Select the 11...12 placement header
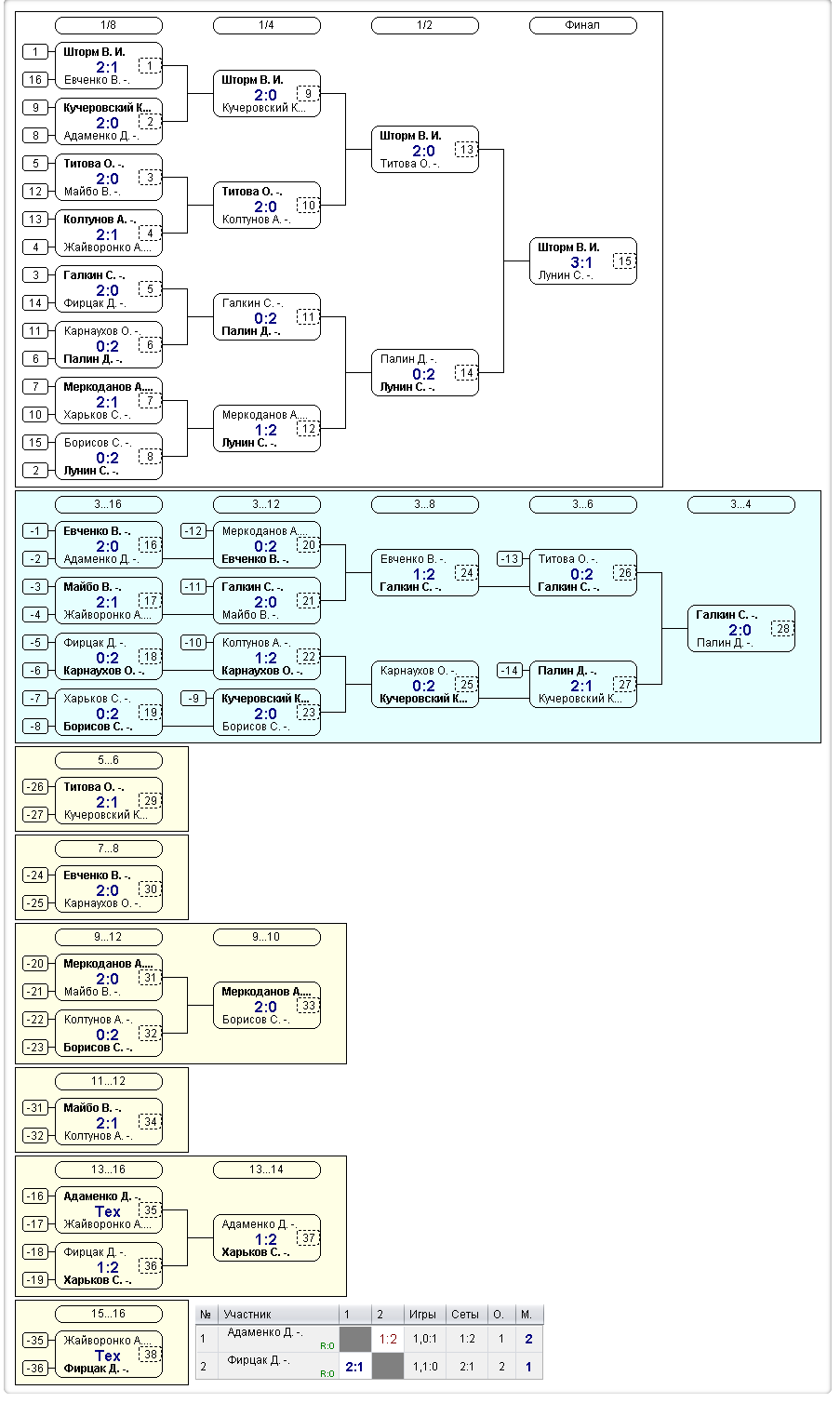The image size is (840, 1403). coord(109,1081)
